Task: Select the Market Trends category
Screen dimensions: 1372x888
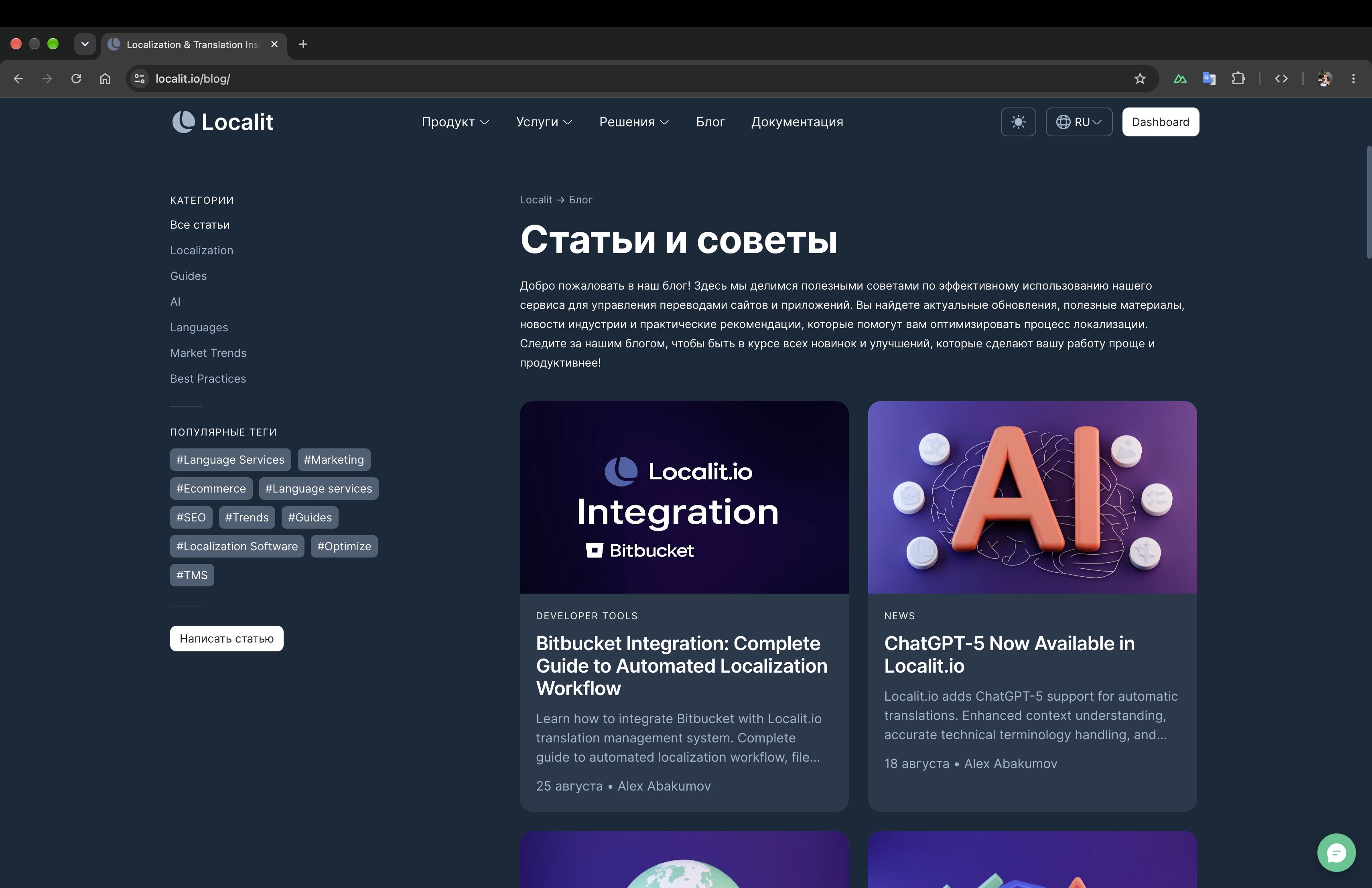Action: pos(208,353)
